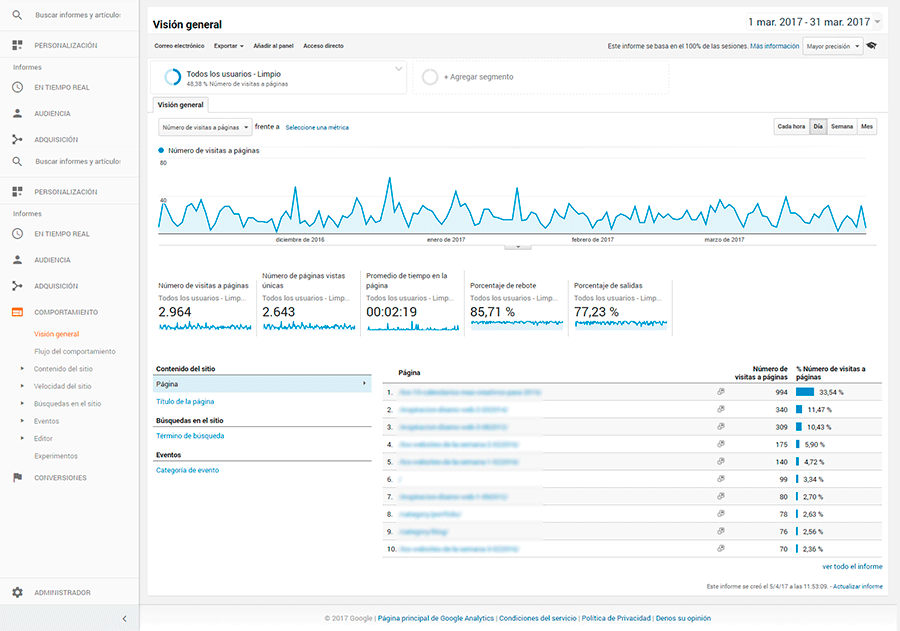Click the timeline collapse handle below the chart
Image resolution: width=900 pixels, height=631 pixels.
pos(517,246)
